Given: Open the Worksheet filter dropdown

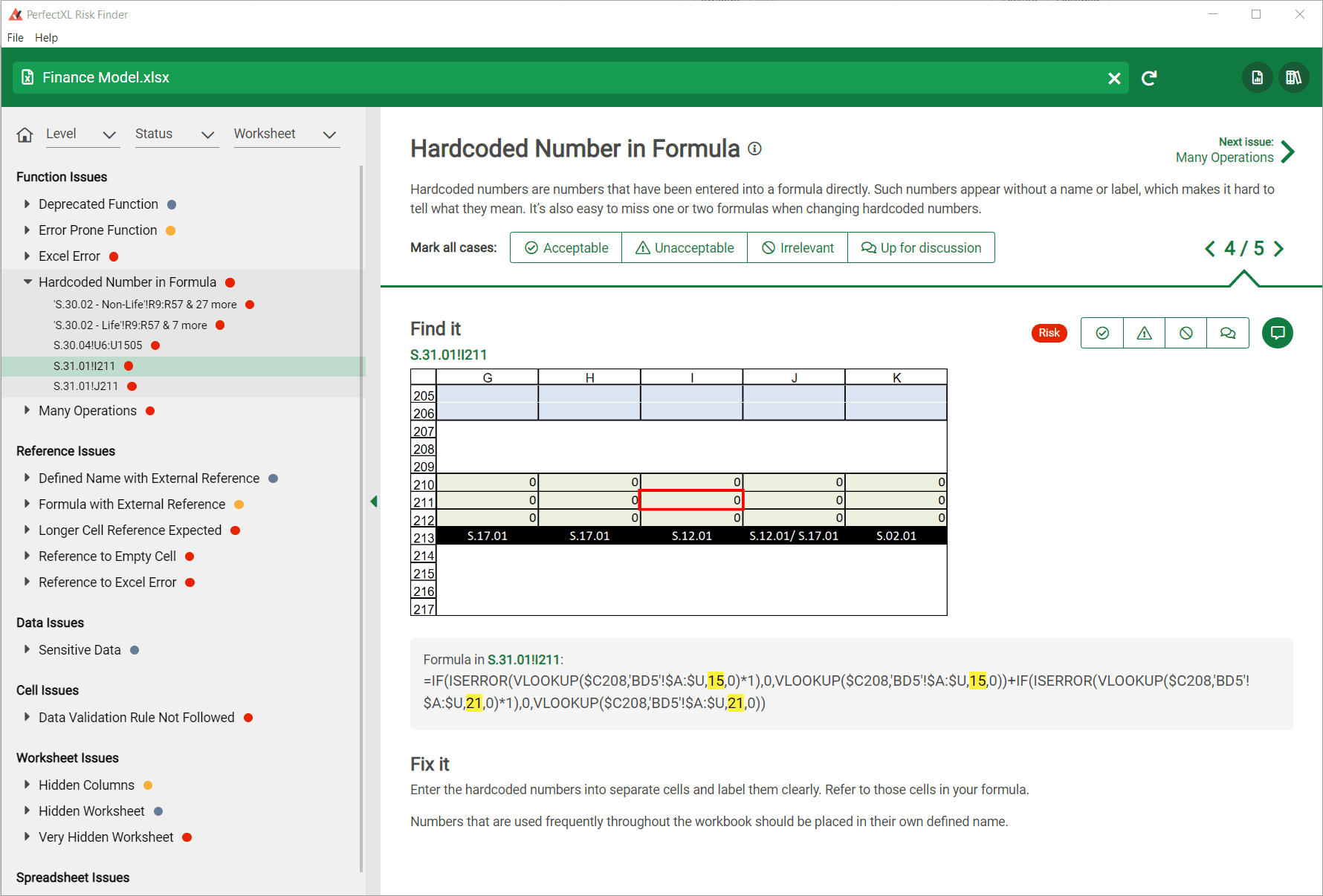Looking at the screenshot, I should (286, 134).
